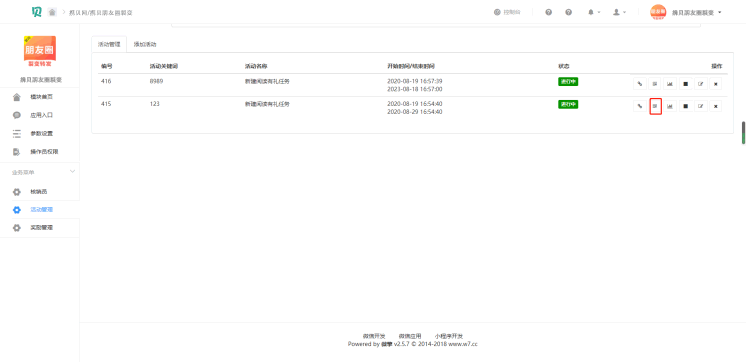The image size is (746, 362).
Task: Switch to the 添加活动 tab
Action: coord(145,44)
